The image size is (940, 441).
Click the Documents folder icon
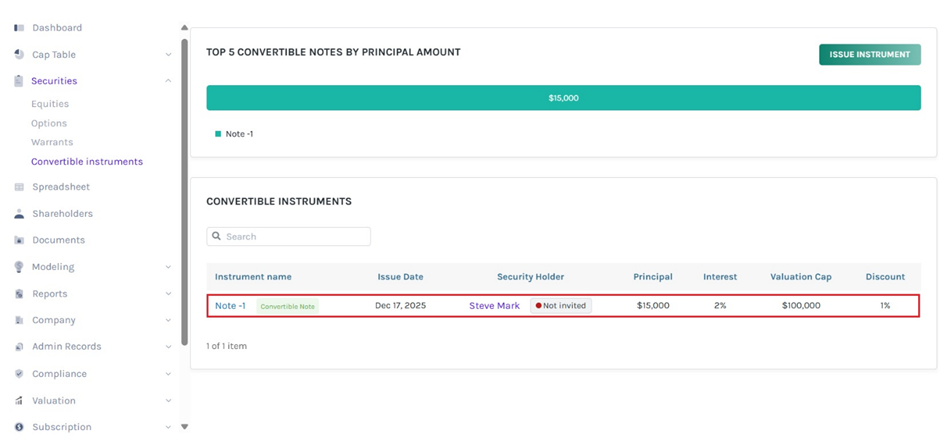19,240
